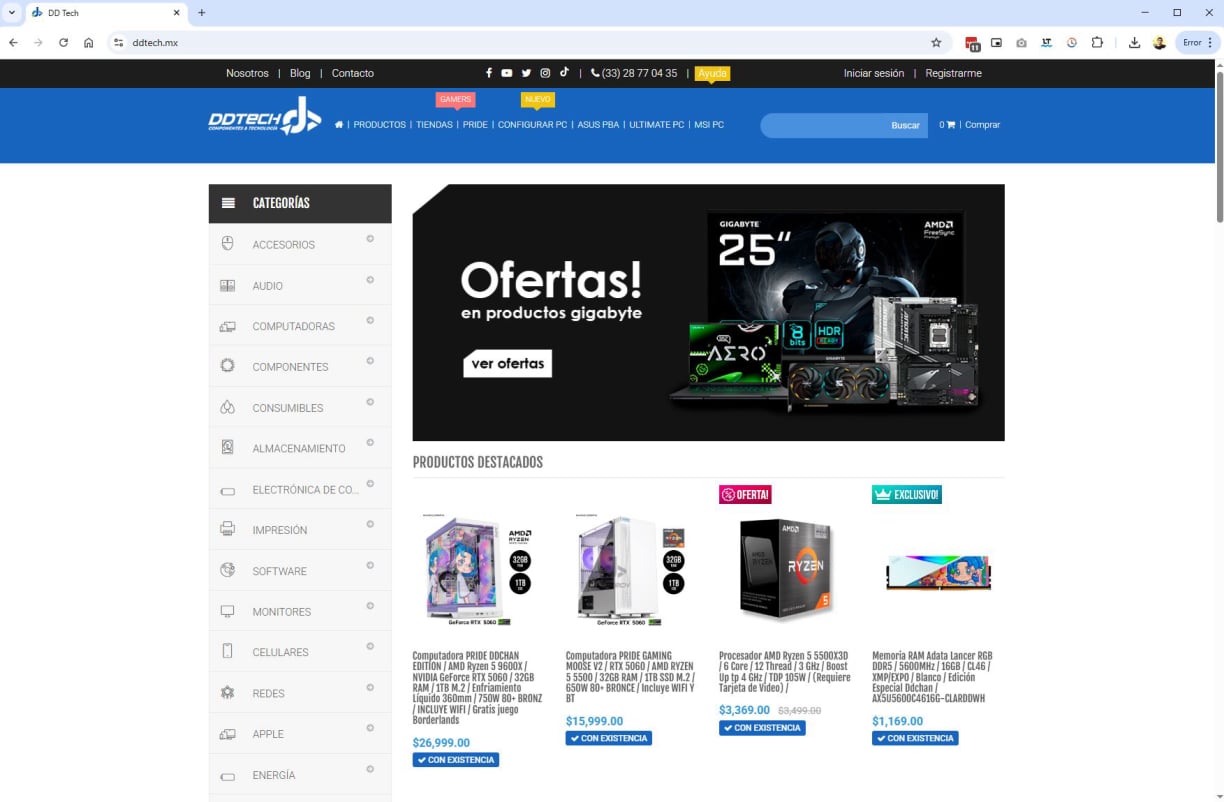Open the TikTok icon link
The image size is (1224, 802).
click(564, 73)
